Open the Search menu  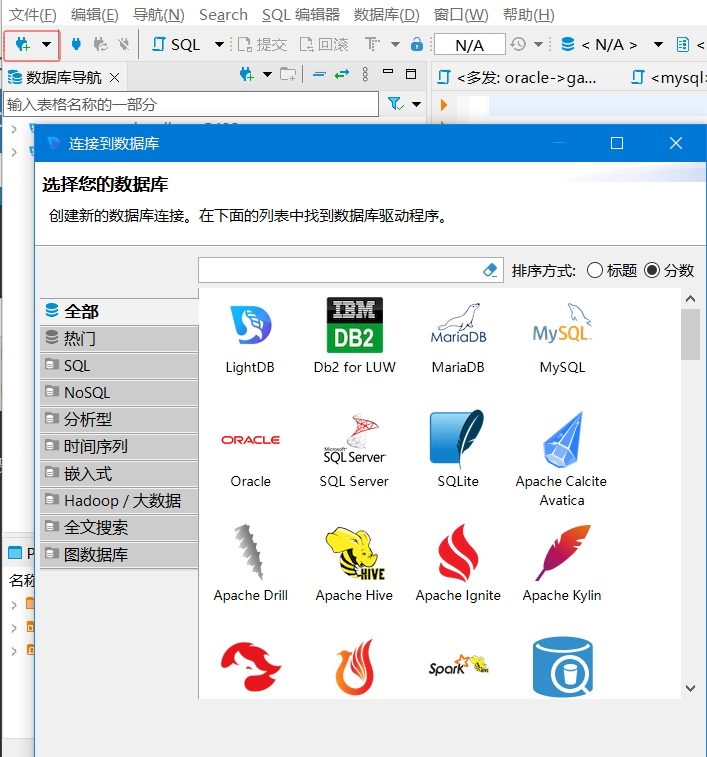tap(223, 15)
